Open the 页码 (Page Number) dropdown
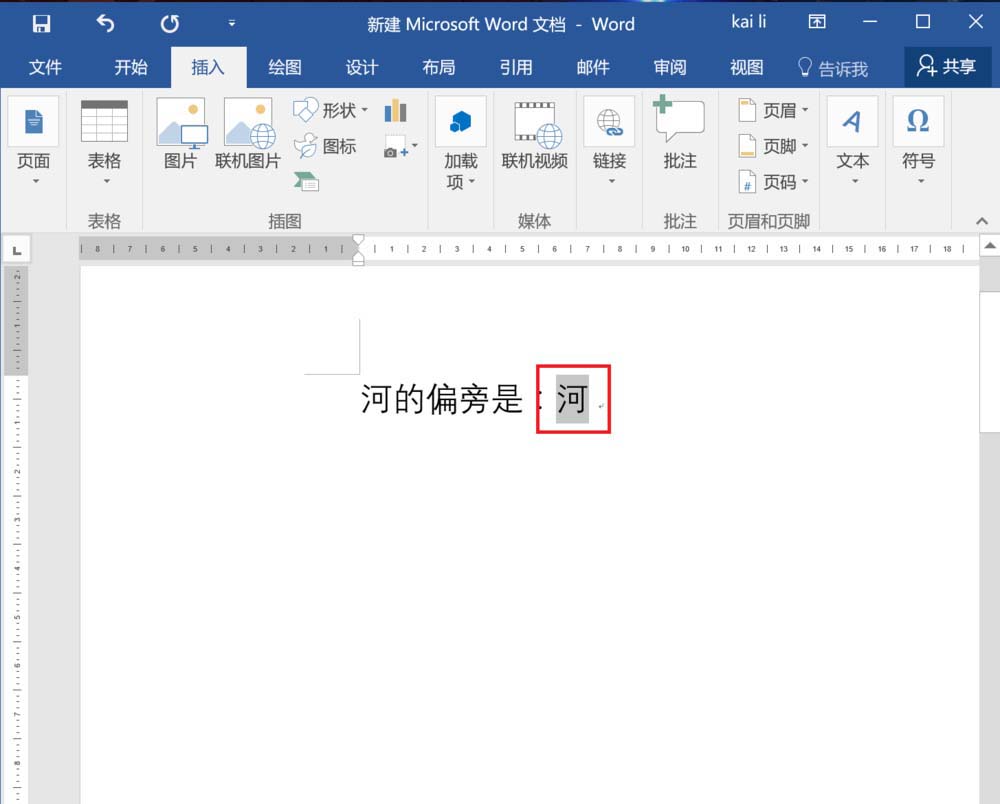Viewport: 1000px width, 804px height. (x=774, y=182)
